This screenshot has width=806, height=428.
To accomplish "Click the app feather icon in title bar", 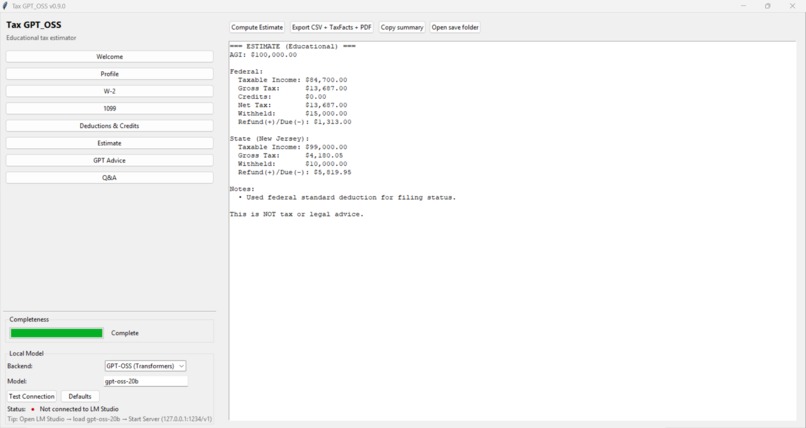I will [5, 6].
